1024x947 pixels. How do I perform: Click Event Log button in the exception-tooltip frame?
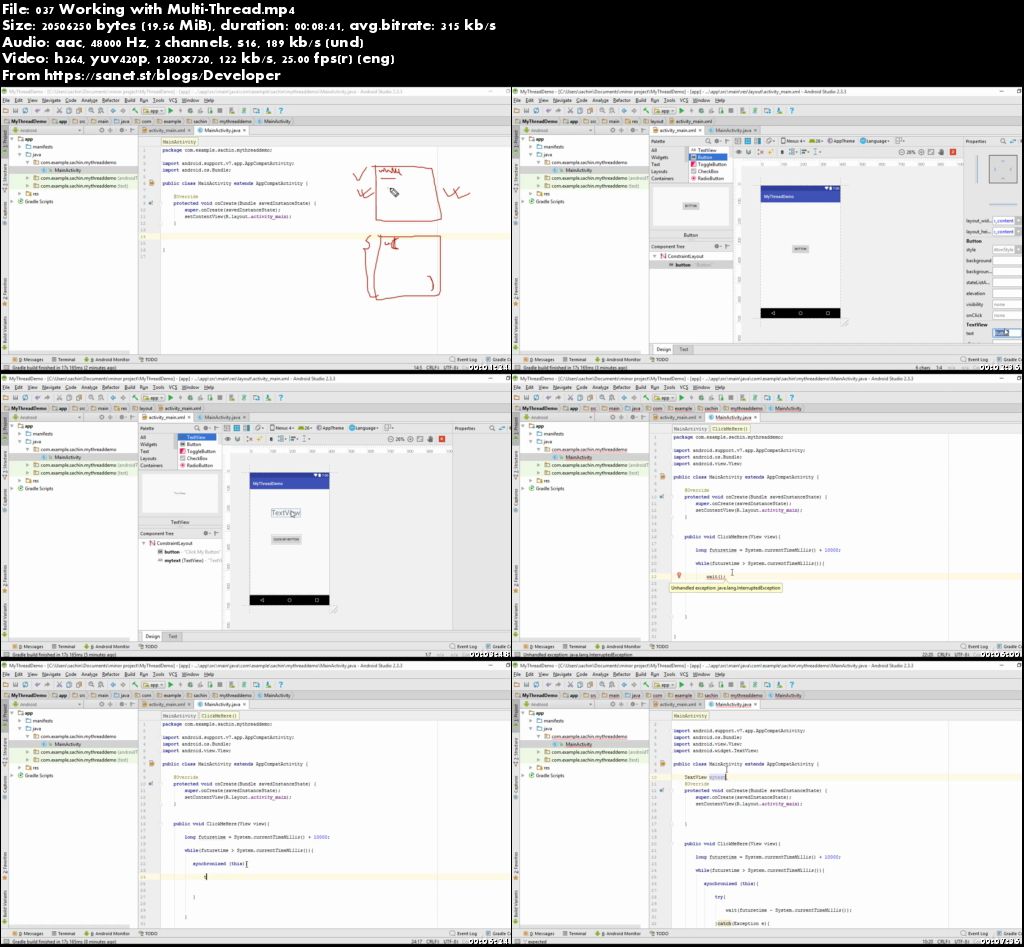pyautogui.click(x=975, y=647)
